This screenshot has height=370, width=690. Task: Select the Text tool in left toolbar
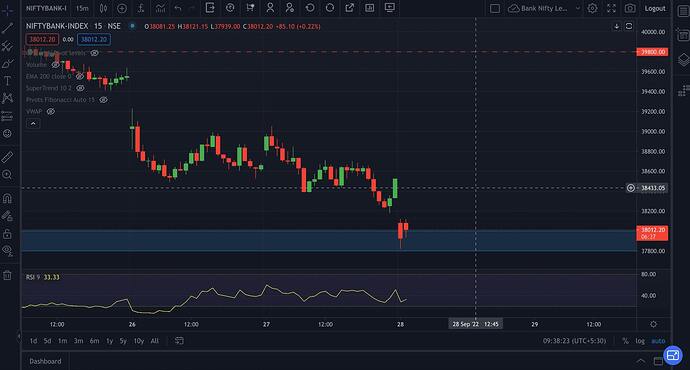click(x=7, y=81)
